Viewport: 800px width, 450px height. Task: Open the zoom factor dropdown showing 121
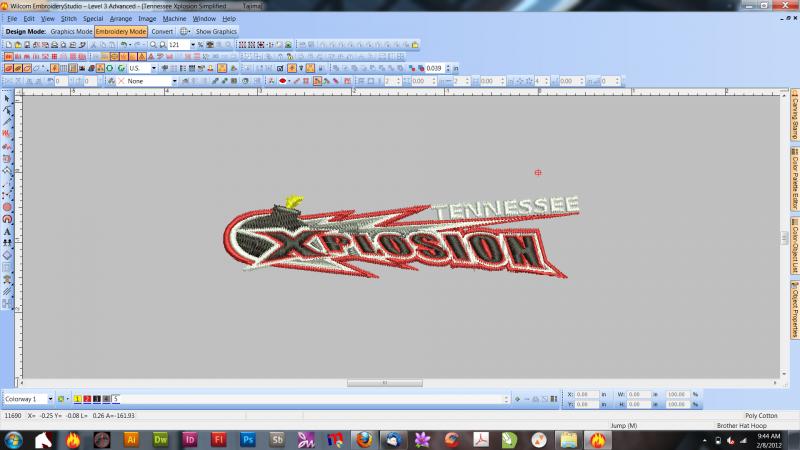tap(193, 45)
